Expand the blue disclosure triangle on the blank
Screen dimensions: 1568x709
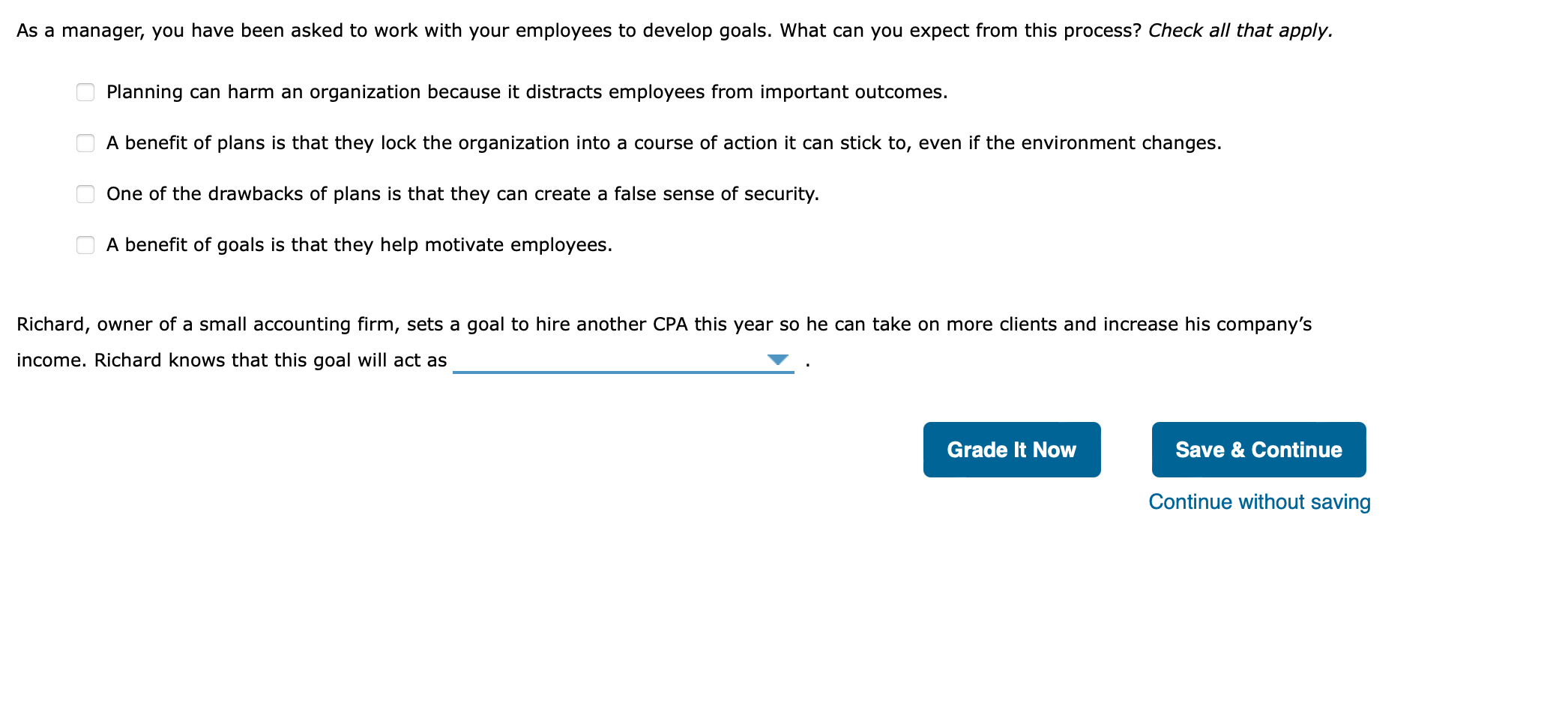(777, 360)
